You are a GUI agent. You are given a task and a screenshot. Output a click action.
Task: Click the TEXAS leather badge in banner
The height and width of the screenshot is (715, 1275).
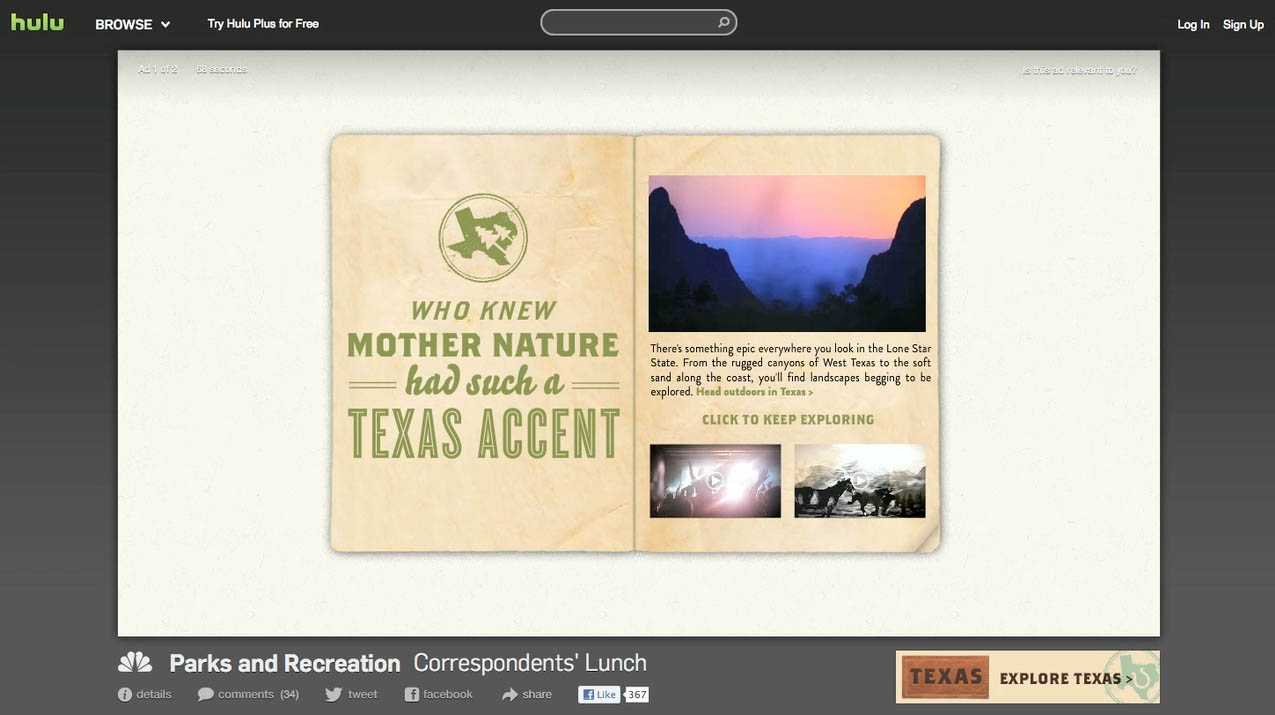click(x=944, y=677)
